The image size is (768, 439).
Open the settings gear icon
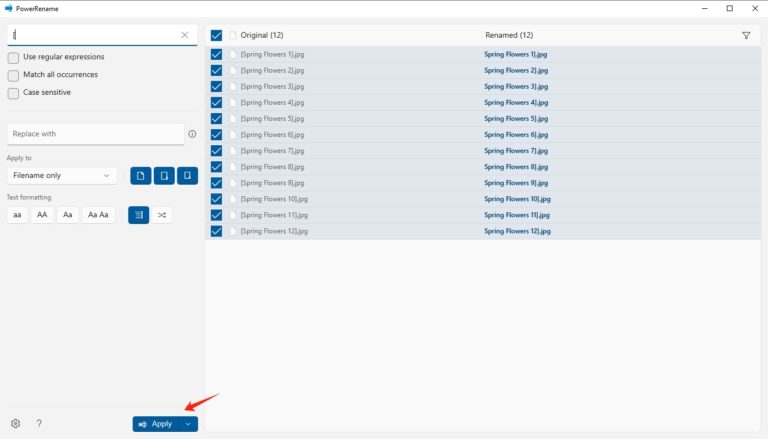tap(15, 424)
